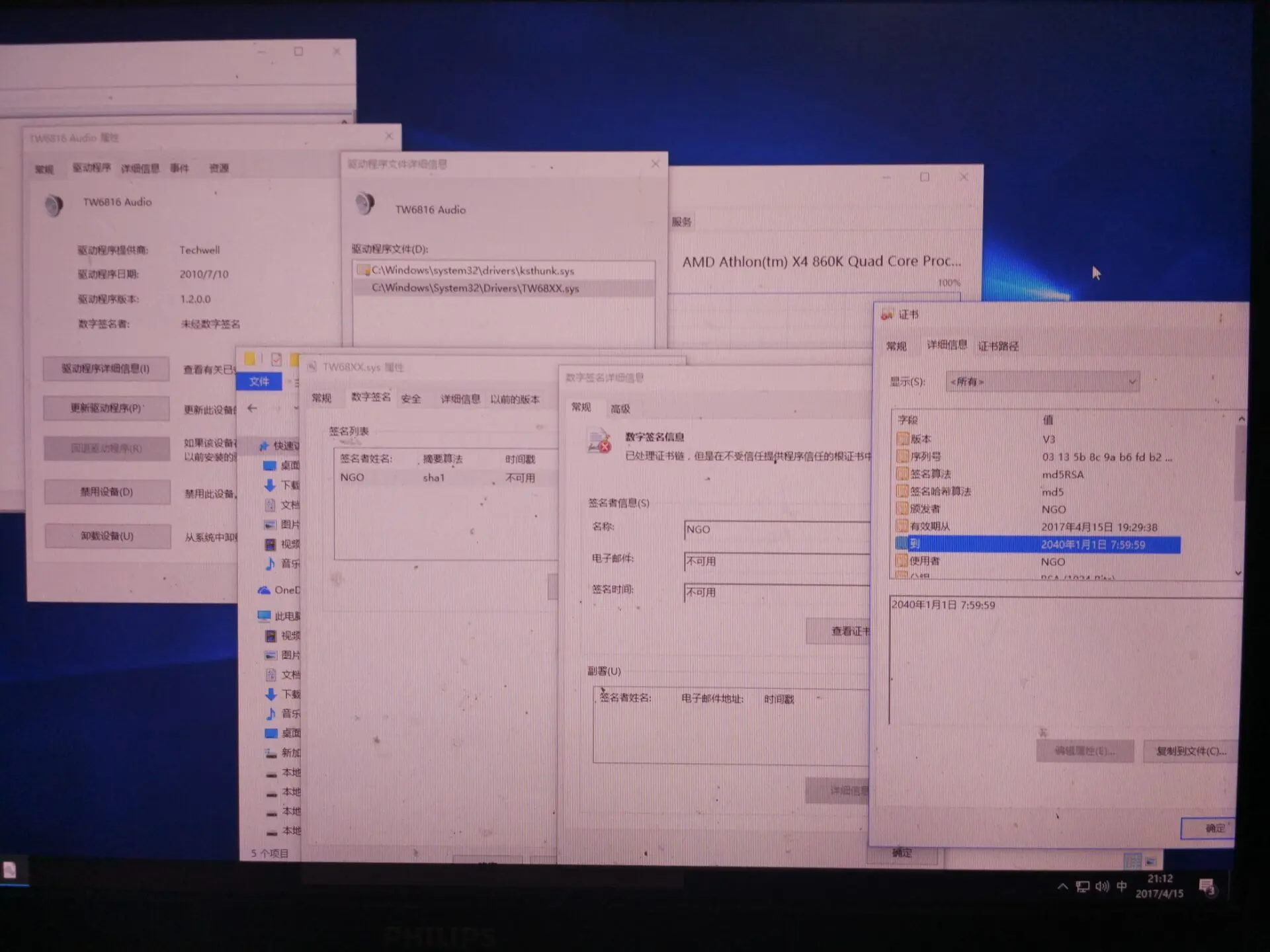1270x952 pixels.
Task: Open the 服务 tab in Task Manager
Action: 681,221
